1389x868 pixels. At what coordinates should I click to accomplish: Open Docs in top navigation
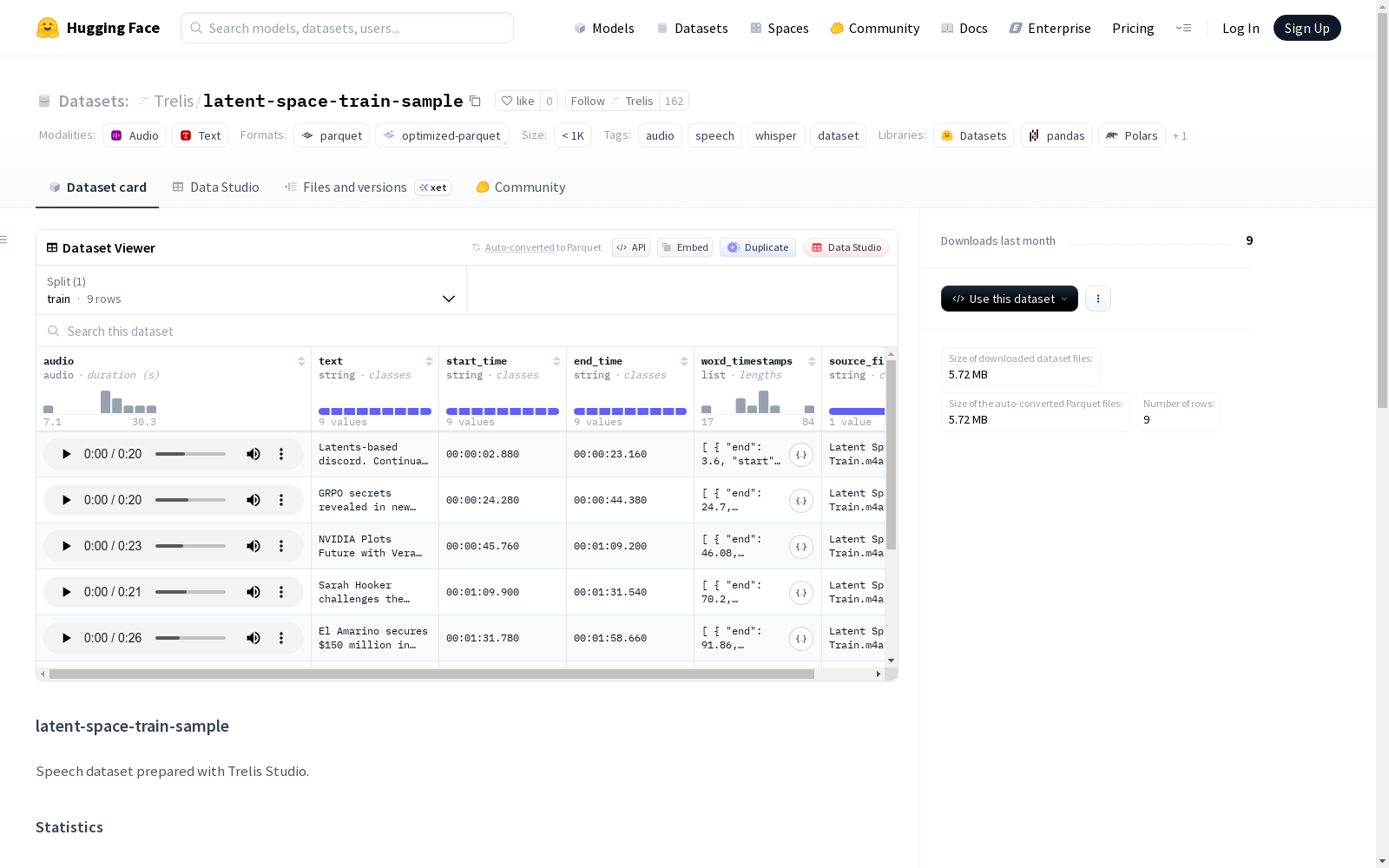click(x=964, y=28)
